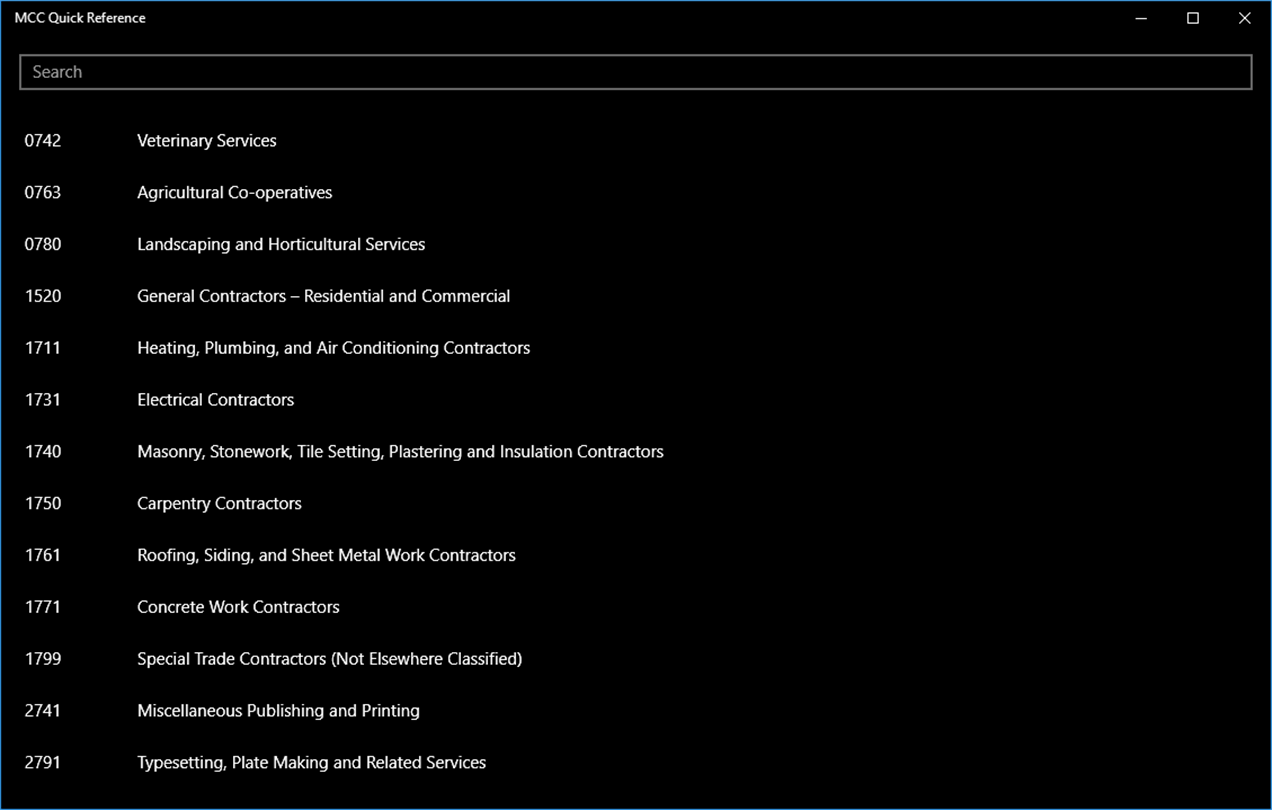
Task: Maximize the MCC Quick Reference window
Action: [1193, 18]
